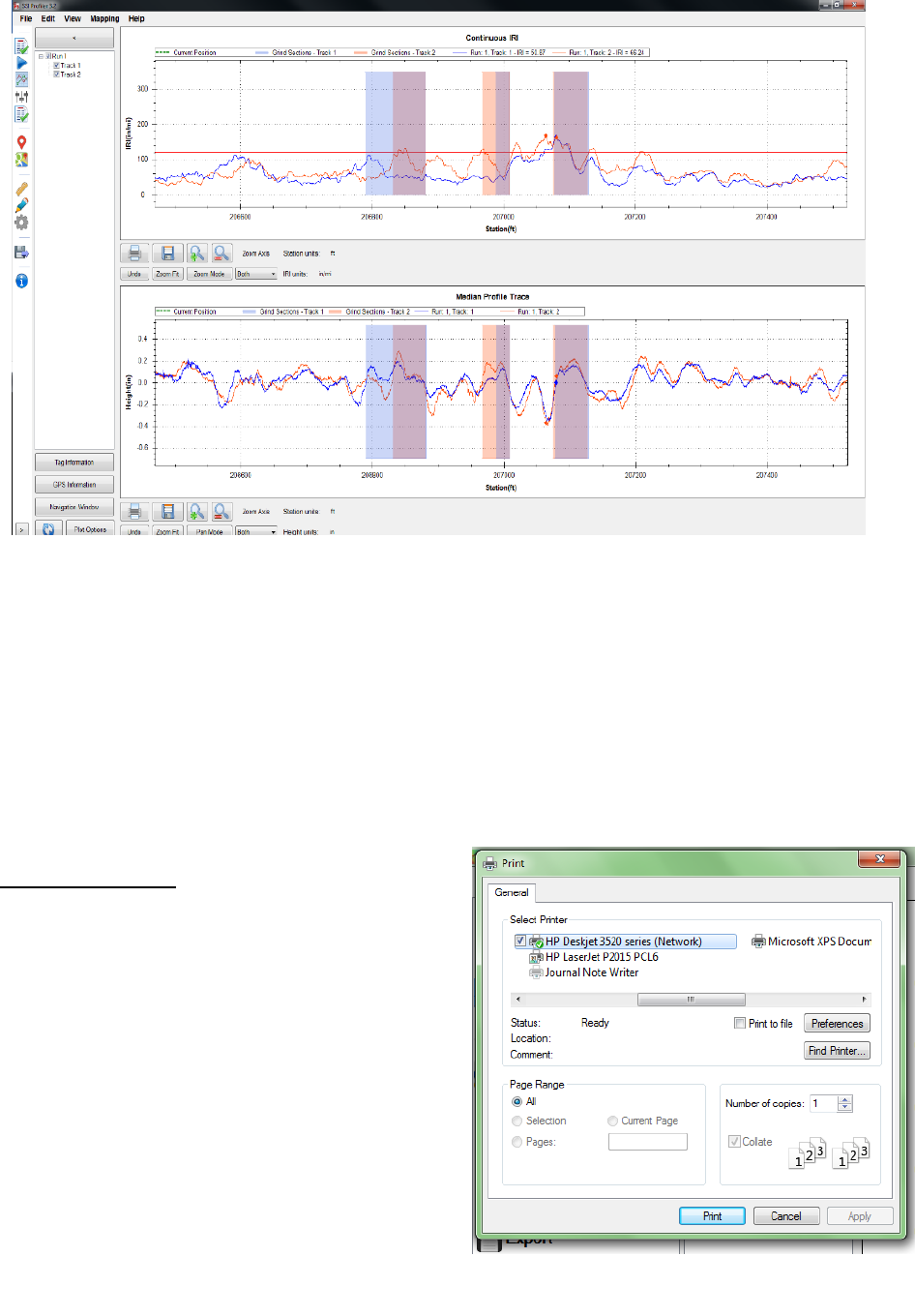Uncheck Track 1 in the run tree
The image size is (915, 1316).
click(56, 66)
